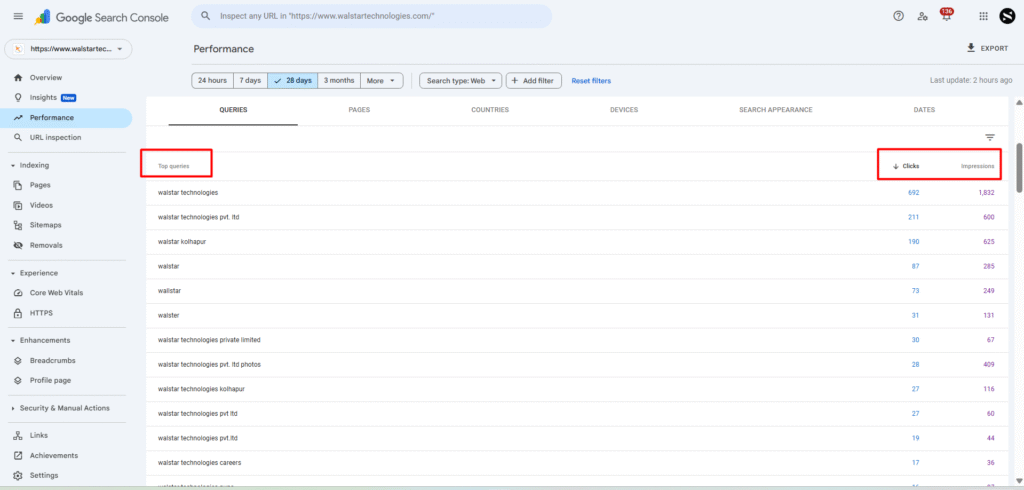The image size is (1024, 490).
Task: Open the account profile avatar
Action: (x=1006, y=16)
